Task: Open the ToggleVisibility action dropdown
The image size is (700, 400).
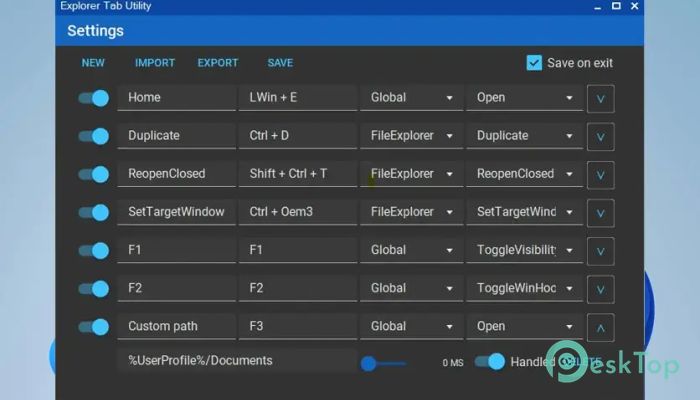Action: [x=525, y=250]
